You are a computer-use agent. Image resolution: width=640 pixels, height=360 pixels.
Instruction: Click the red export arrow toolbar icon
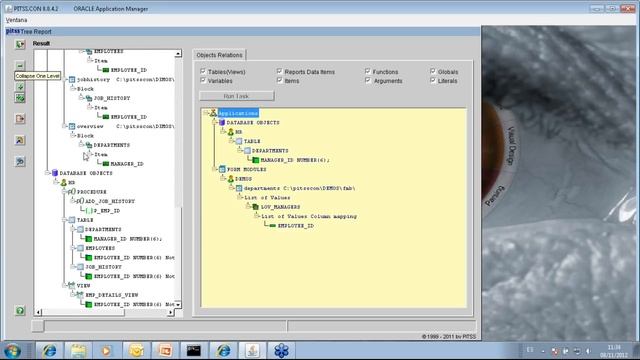point(20,119)
